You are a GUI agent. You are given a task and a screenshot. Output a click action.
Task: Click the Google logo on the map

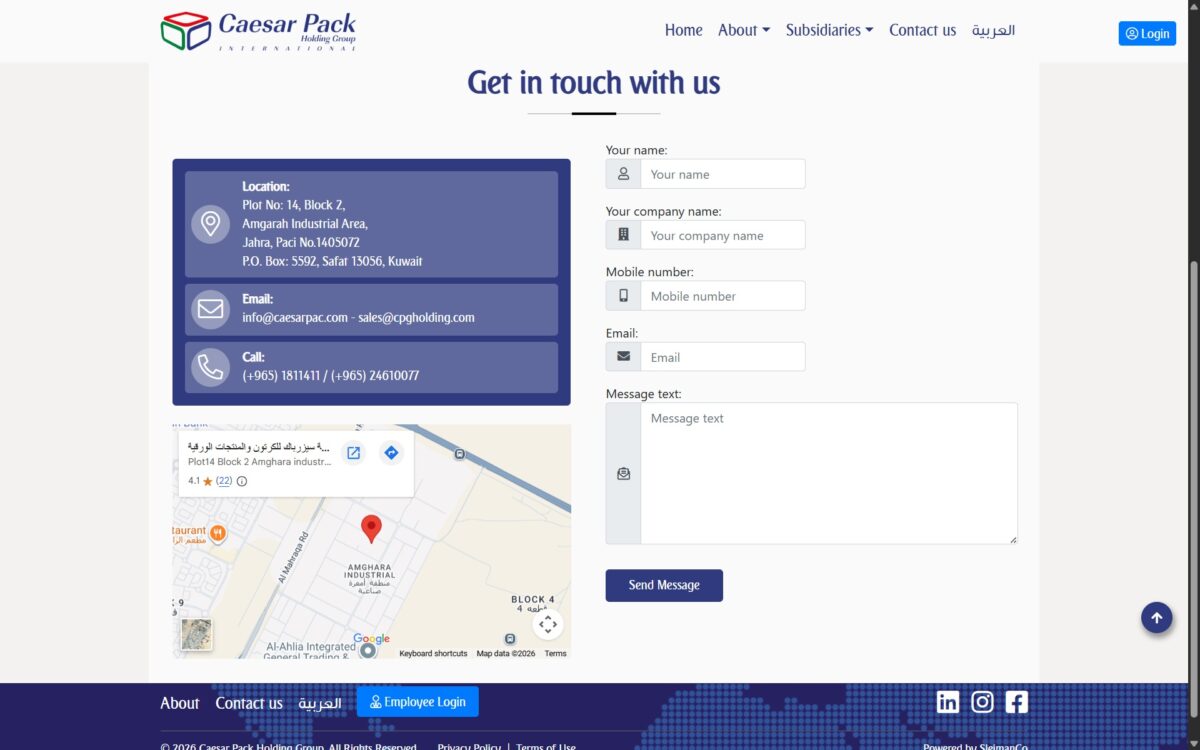[371, 639]
